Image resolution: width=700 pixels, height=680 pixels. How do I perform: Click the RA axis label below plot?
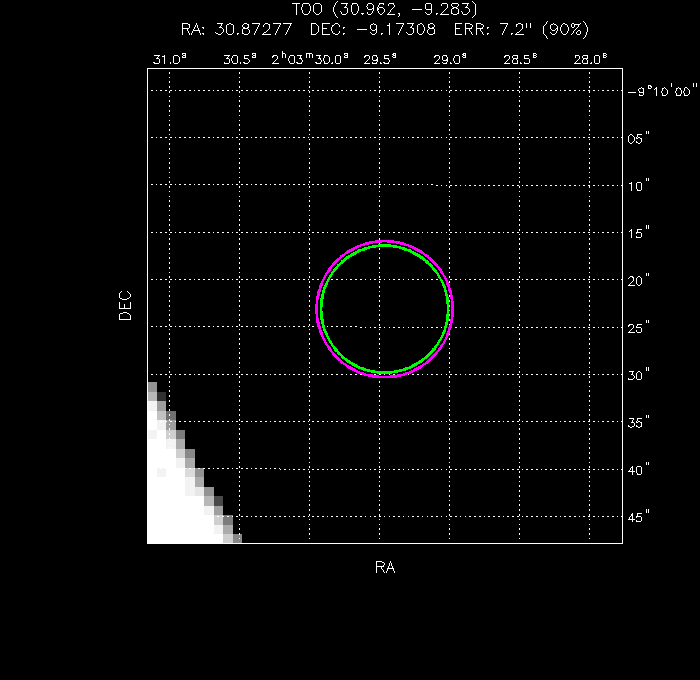(385, 567)
